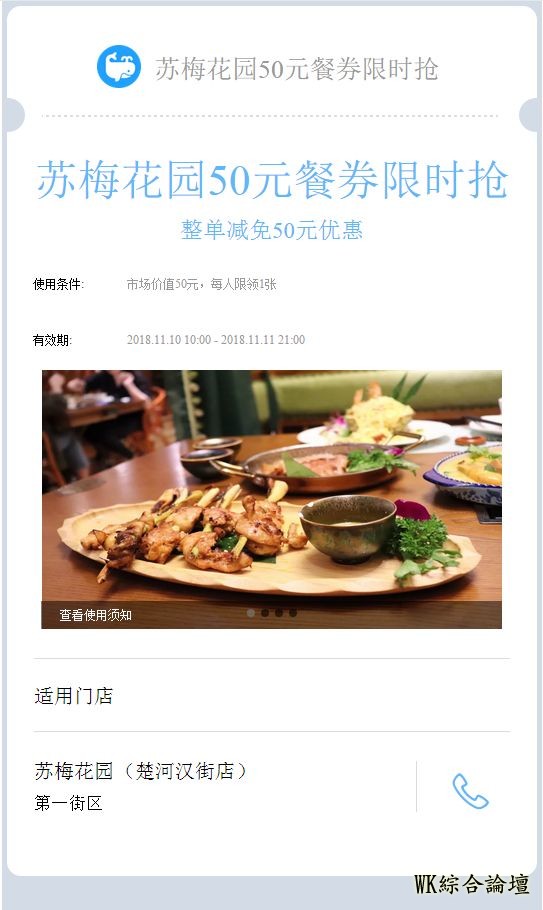Click the 适用门店 section header
The image size is (543, 910).
(74, 695)
